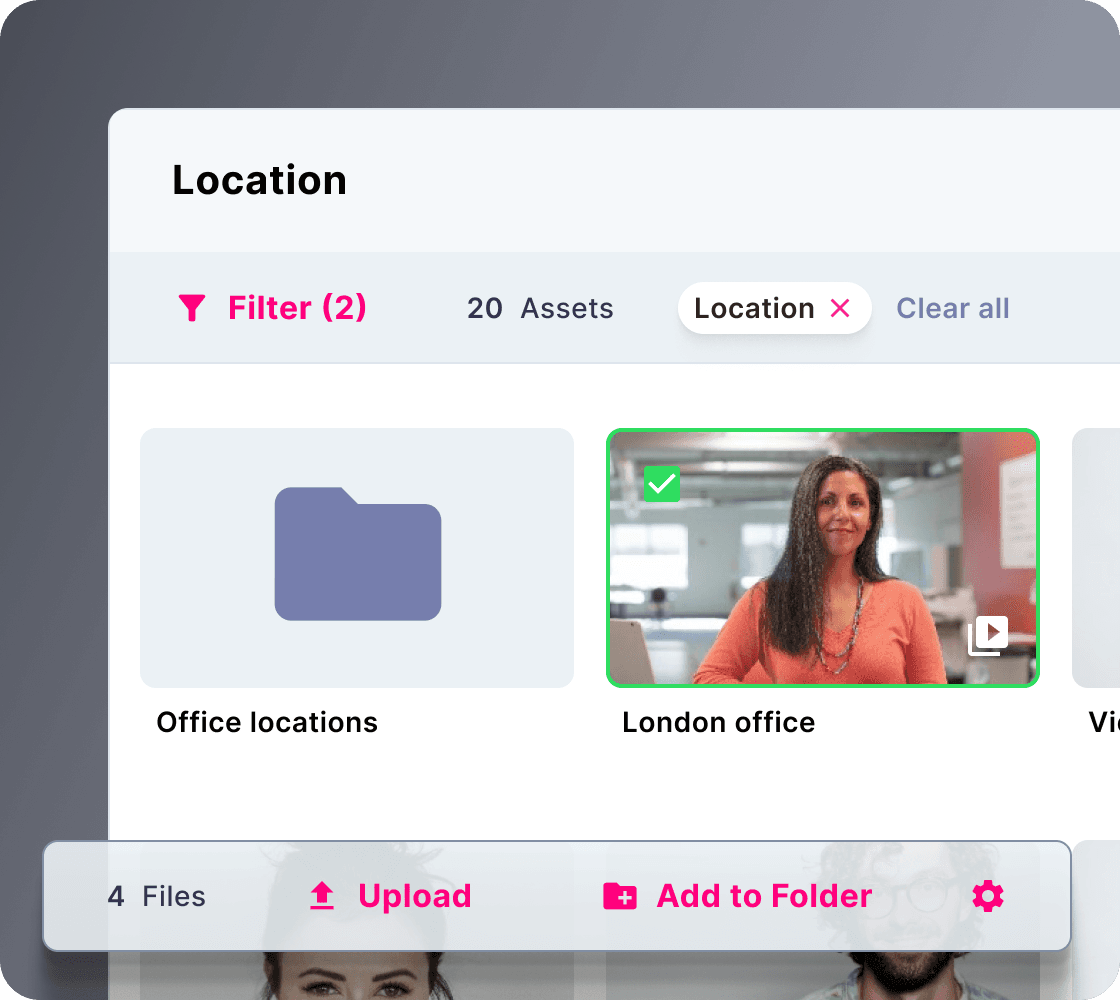This screenshot has width=1120, height=1000.
Task: Click the 4 Files selection count
Action: 157,896
